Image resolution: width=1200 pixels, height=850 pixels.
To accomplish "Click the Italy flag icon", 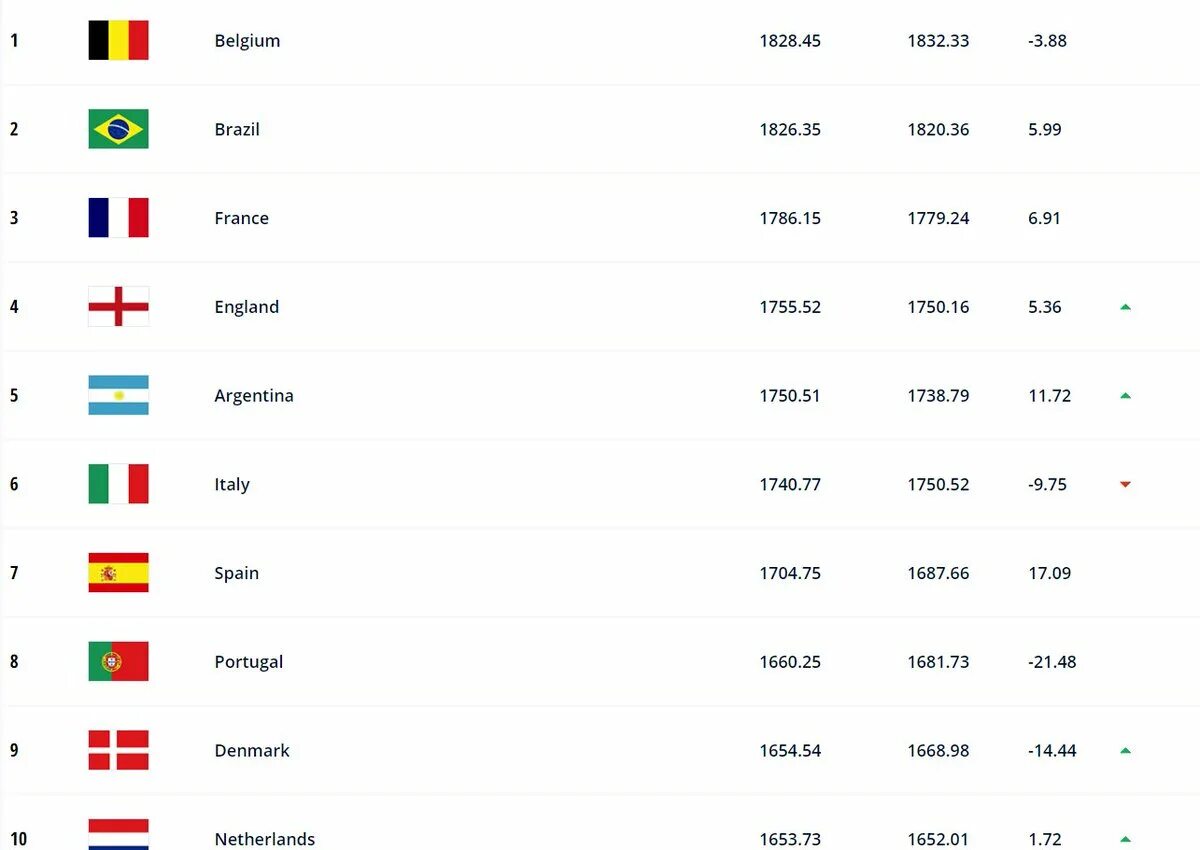I will (118, 484).
